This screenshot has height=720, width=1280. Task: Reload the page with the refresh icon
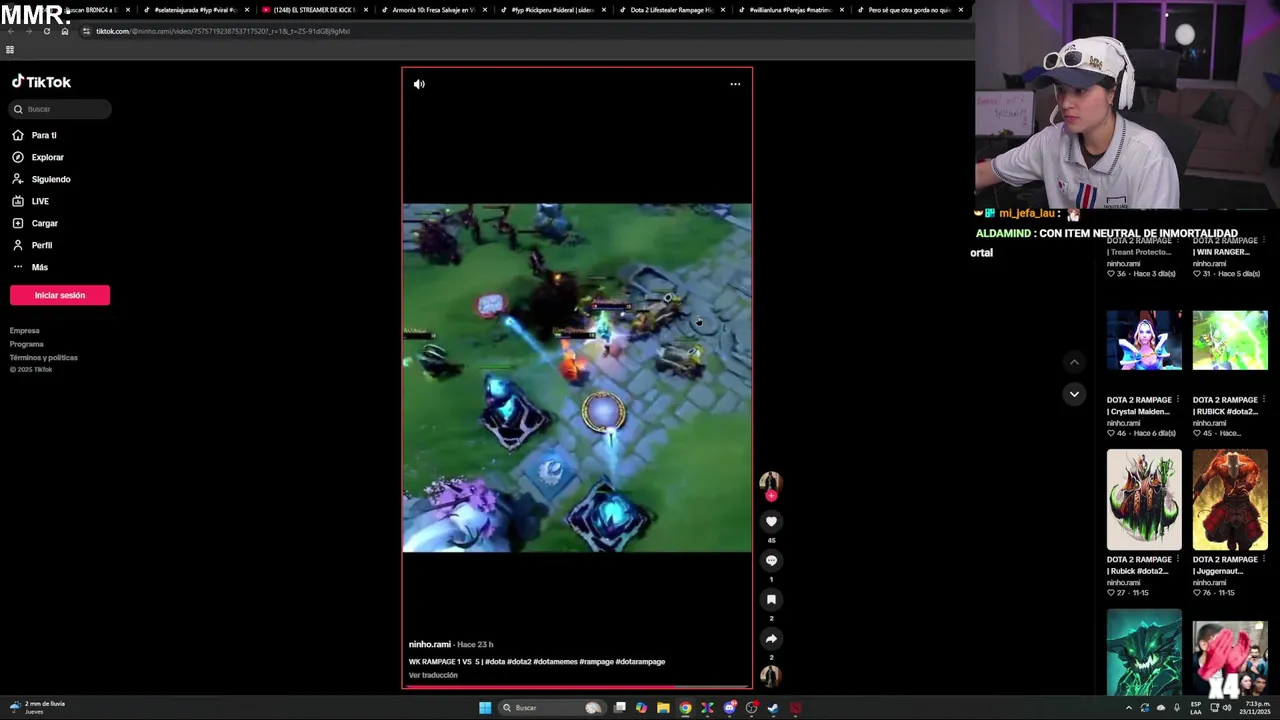tap(46, 31)
